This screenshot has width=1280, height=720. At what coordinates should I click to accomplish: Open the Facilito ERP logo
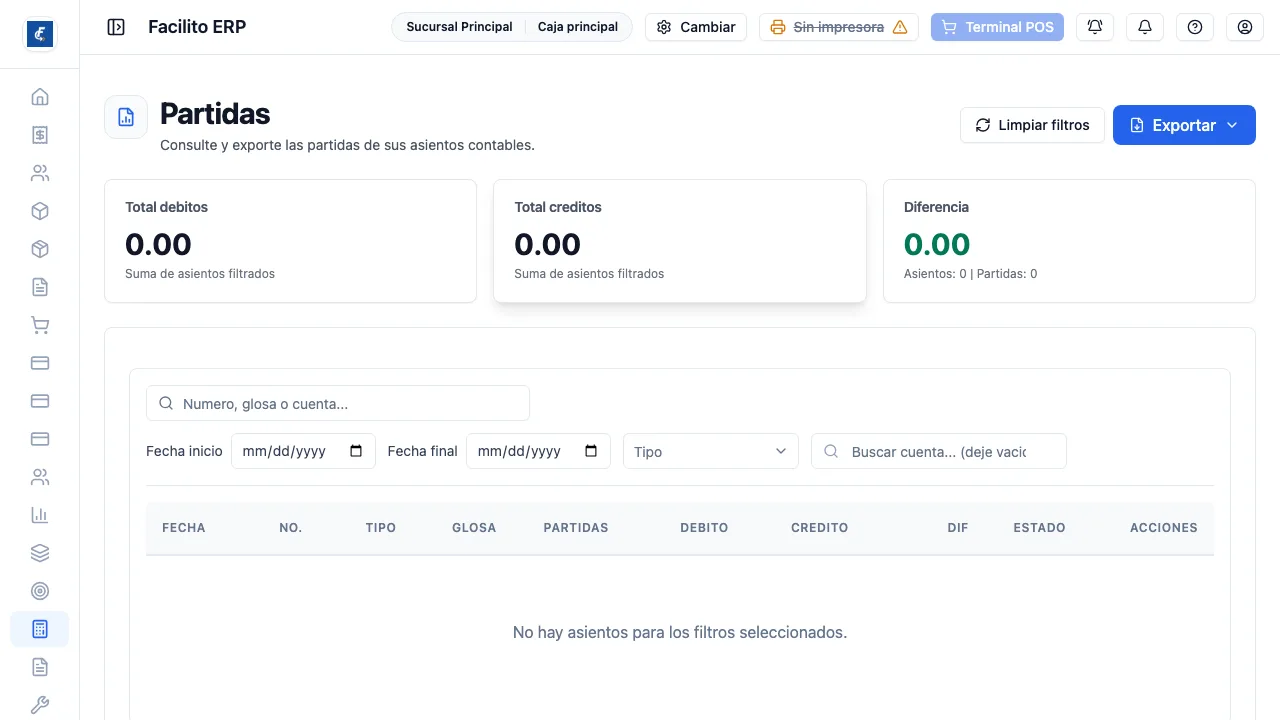(x=40, y=34)
